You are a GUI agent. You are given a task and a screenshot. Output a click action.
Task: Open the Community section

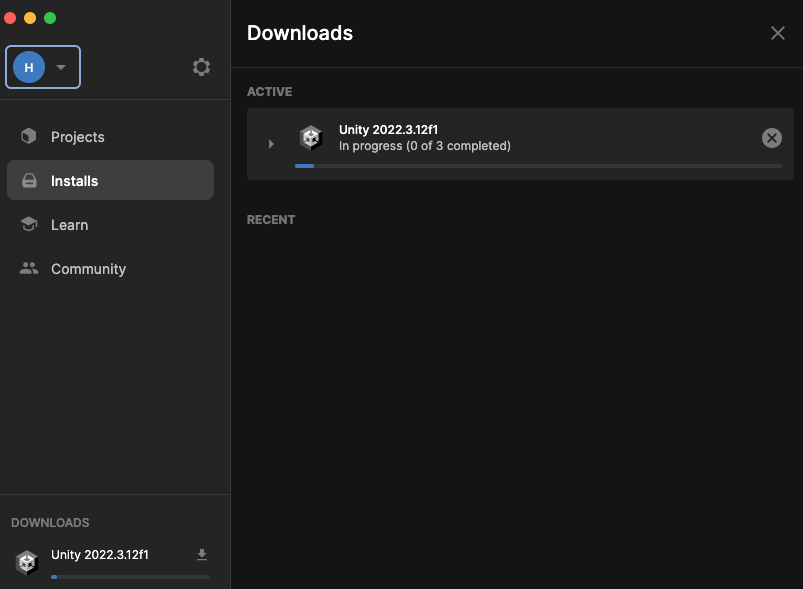coord(88,269)
